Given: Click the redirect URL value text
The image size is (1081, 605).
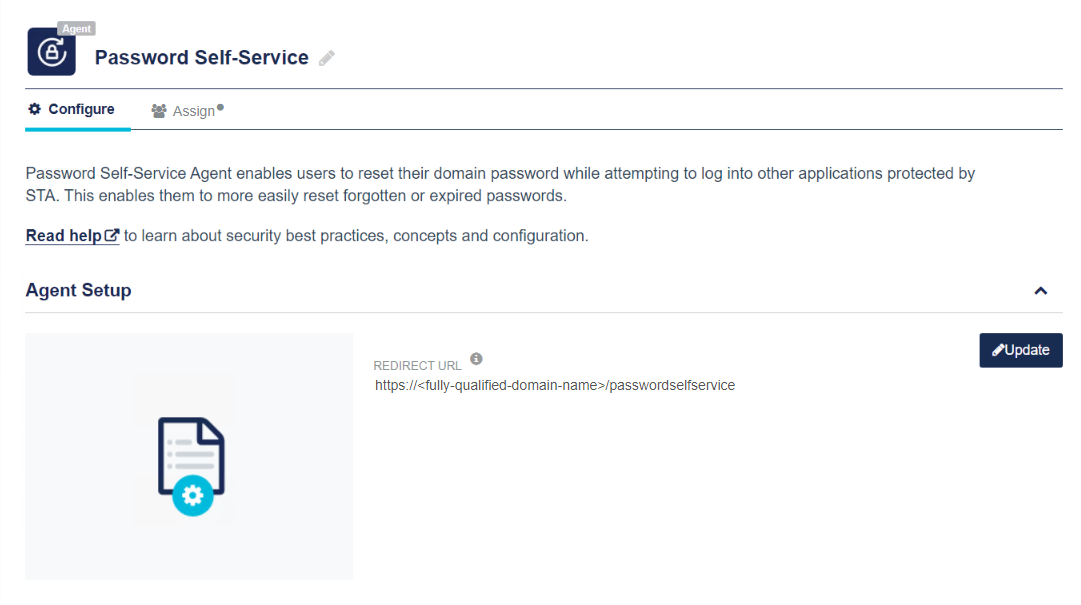Looking at the screenshot, I should pos(555,385).
